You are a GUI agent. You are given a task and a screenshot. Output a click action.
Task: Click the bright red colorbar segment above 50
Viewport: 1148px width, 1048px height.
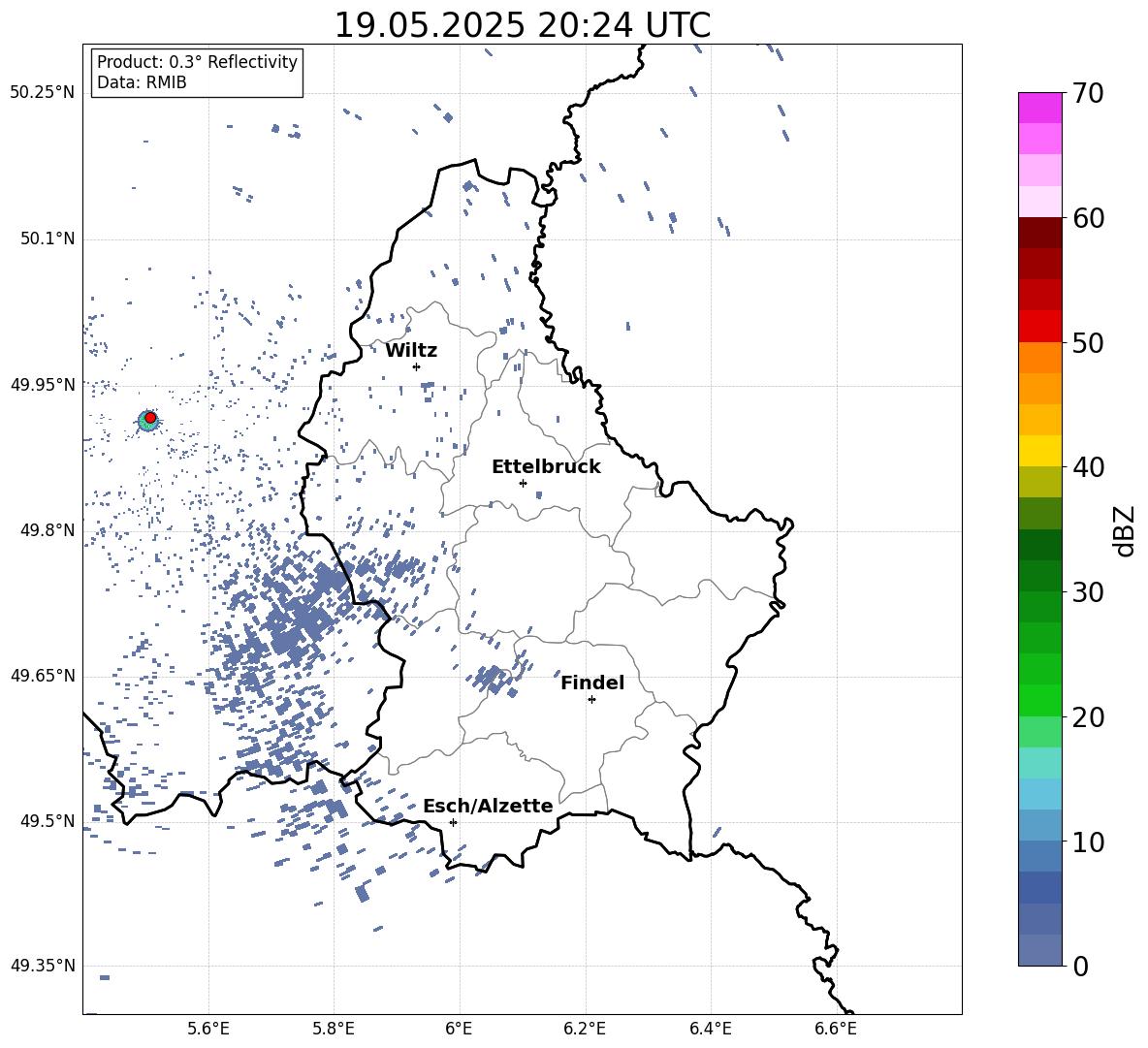coord(1039,327)
